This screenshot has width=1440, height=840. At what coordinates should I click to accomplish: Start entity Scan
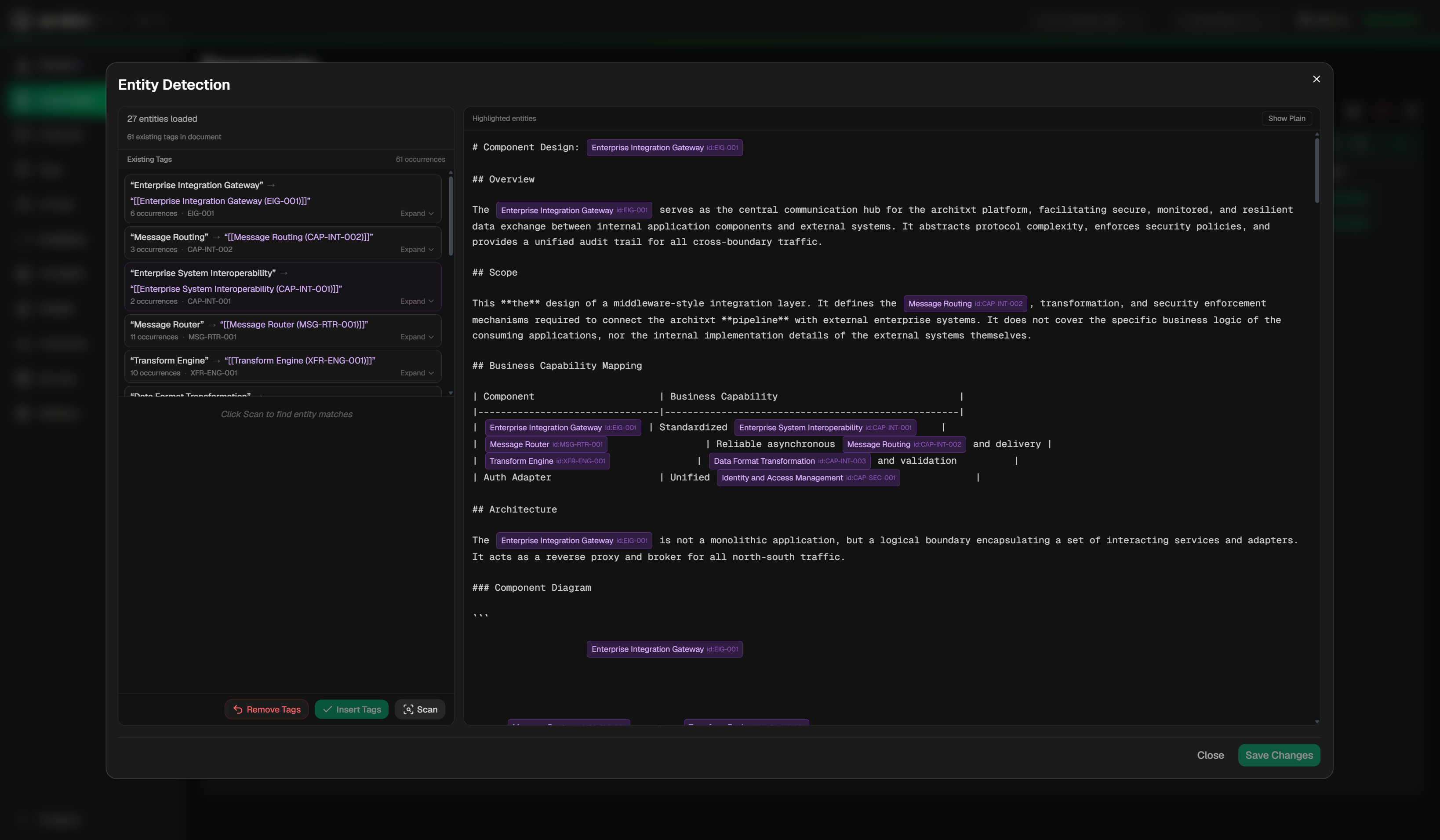420,709
